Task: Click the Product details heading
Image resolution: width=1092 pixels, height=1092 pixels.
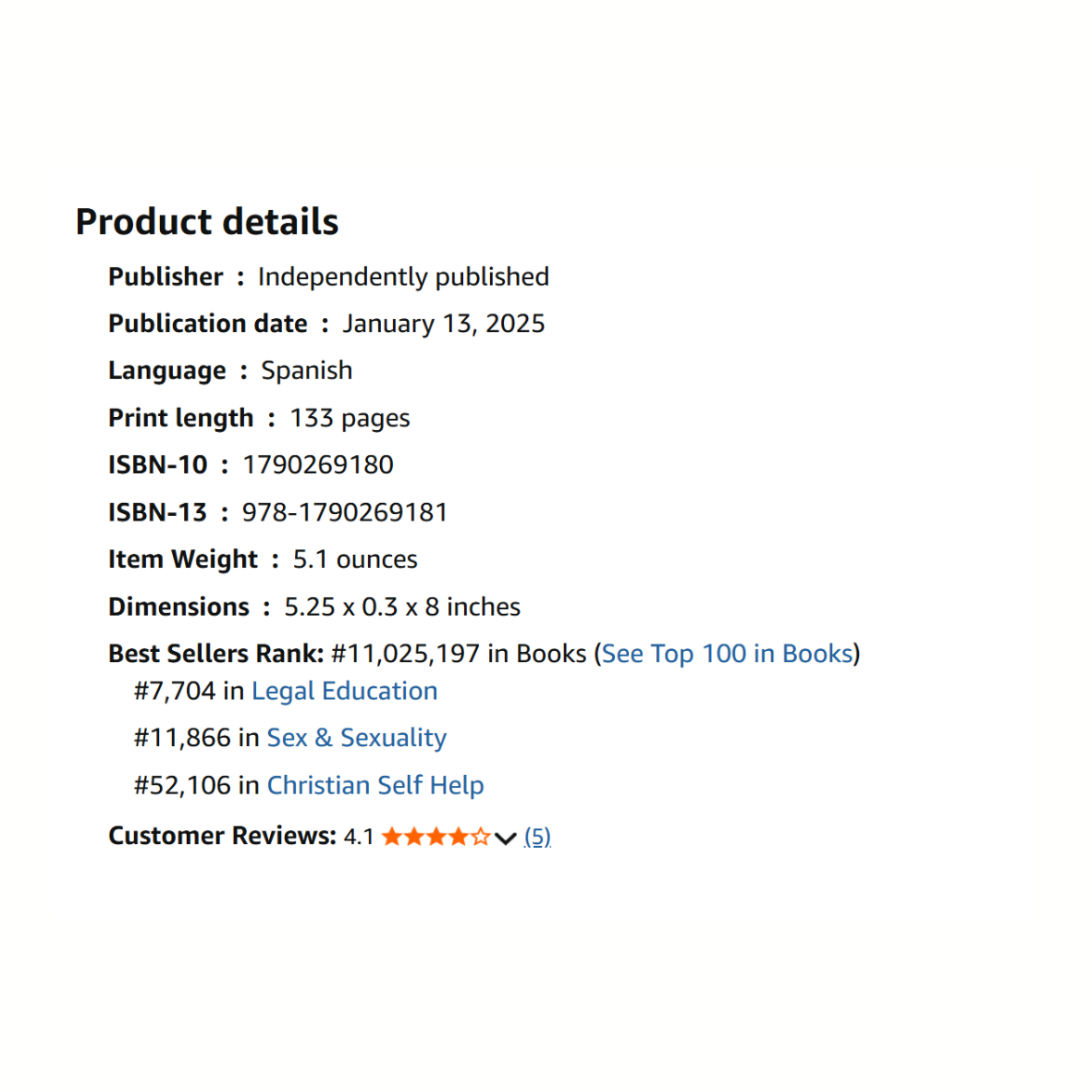Action: pyautogui.click(x=207, y=222)
